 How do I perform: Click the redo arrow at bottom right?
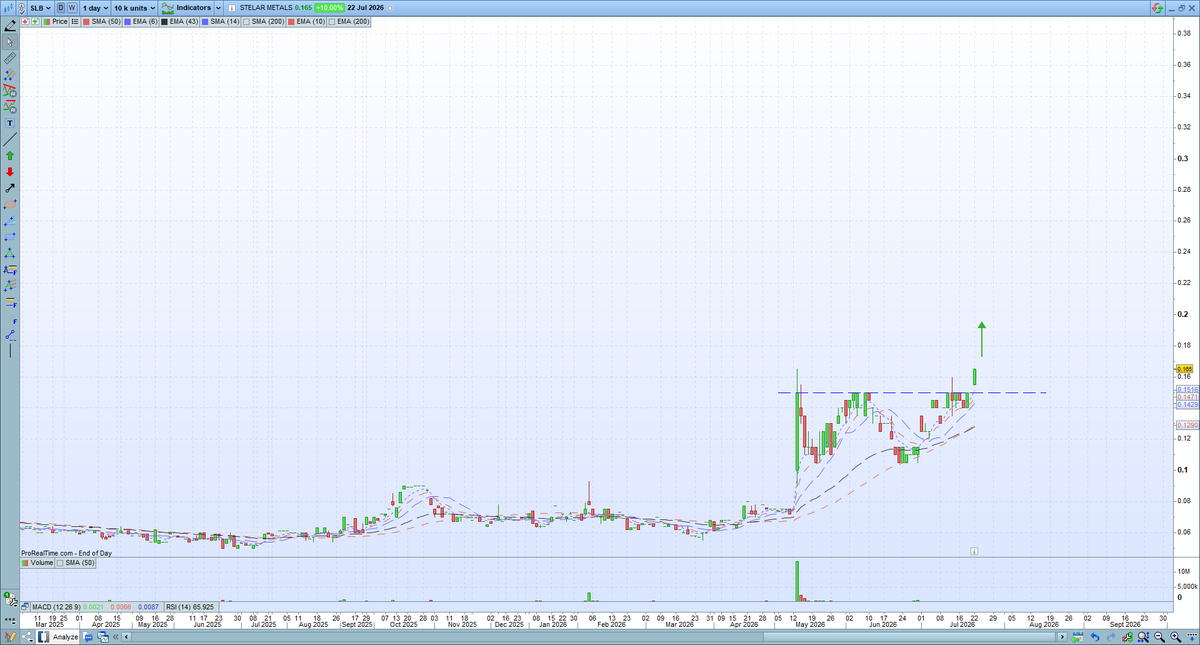pos(1111,637)
